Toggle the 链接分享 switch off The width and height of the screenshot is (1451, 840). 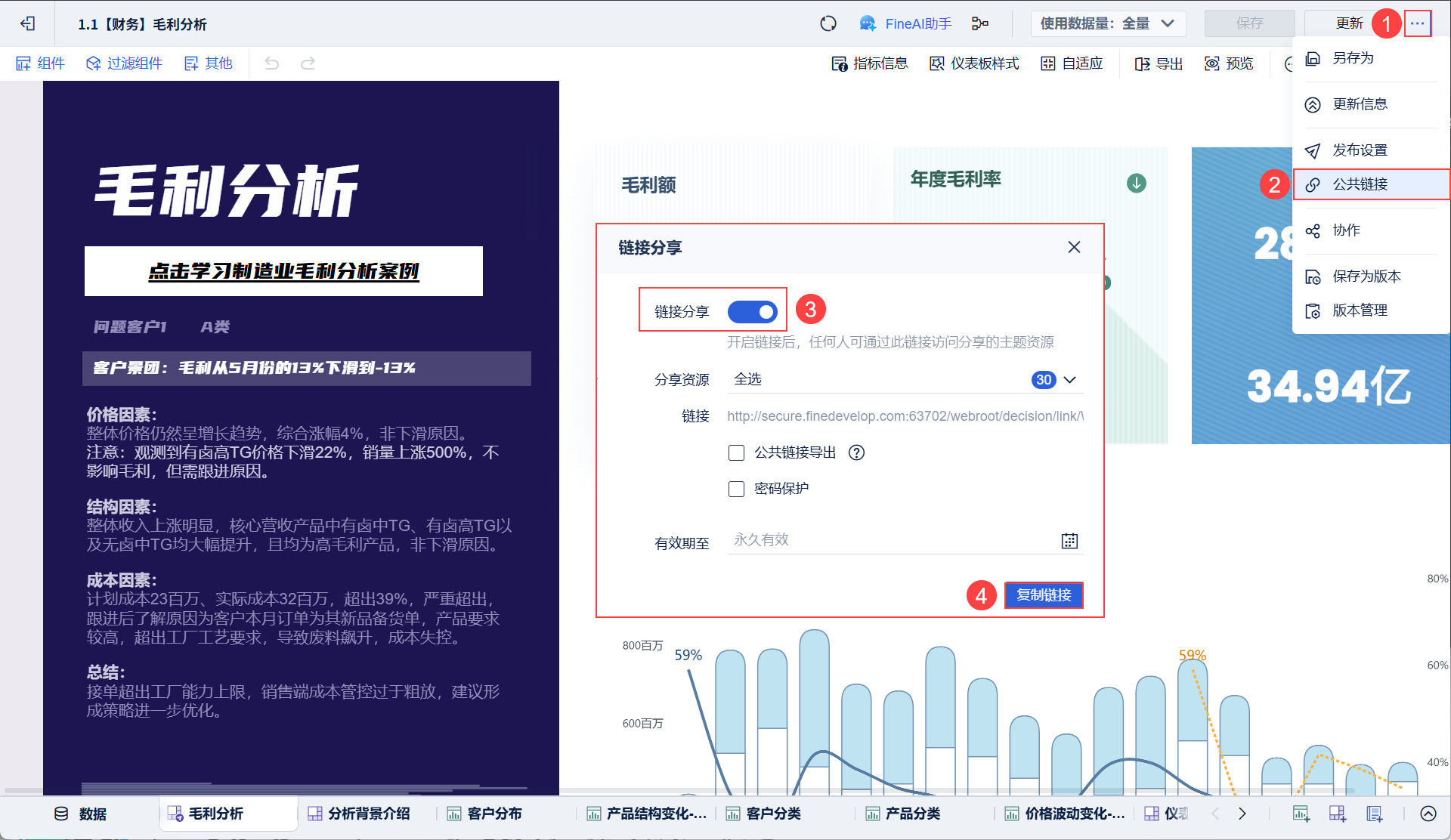pyautogui.click(x=752, y=311)
